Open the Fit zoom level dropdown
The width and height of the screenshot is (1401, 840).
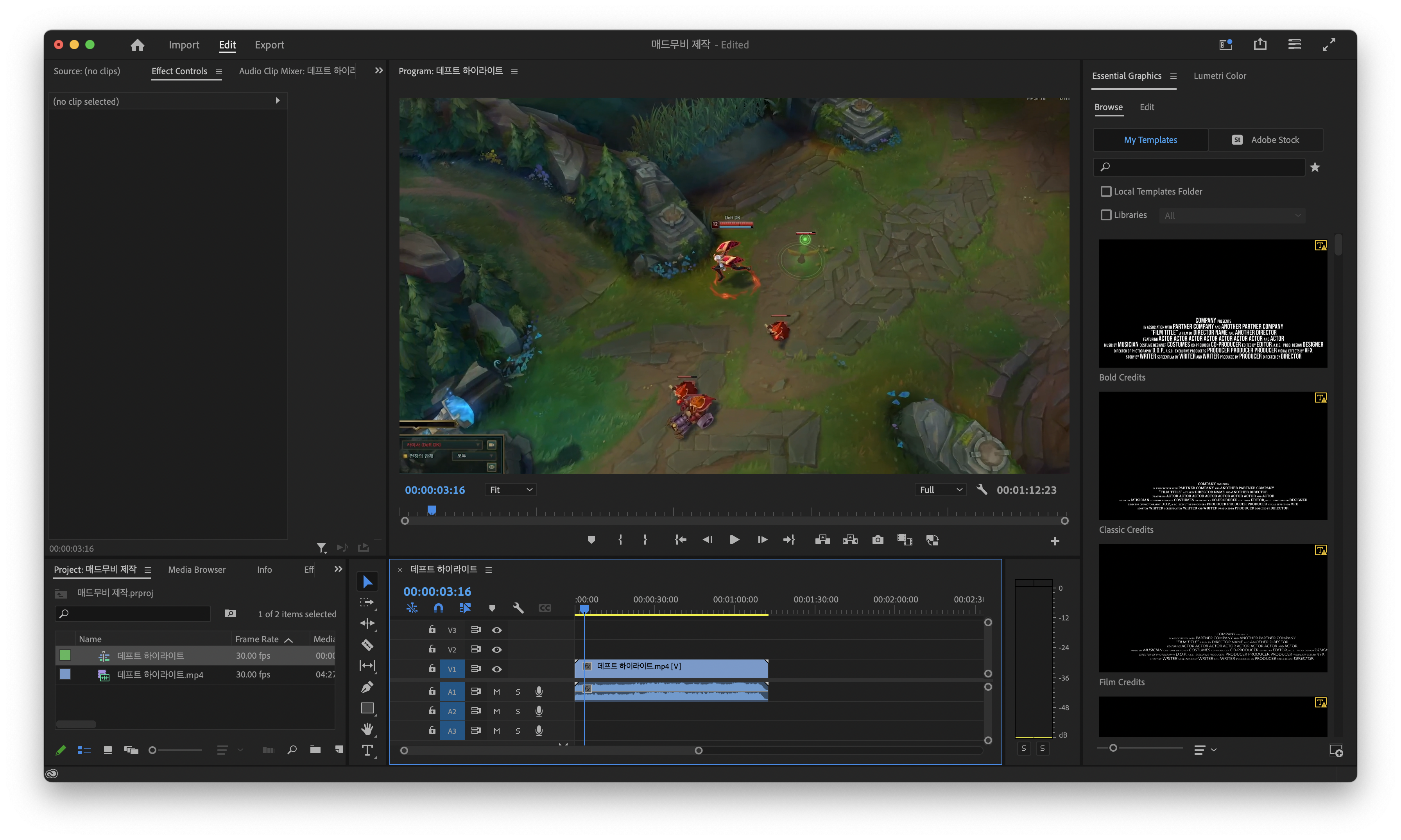point(510,490)
